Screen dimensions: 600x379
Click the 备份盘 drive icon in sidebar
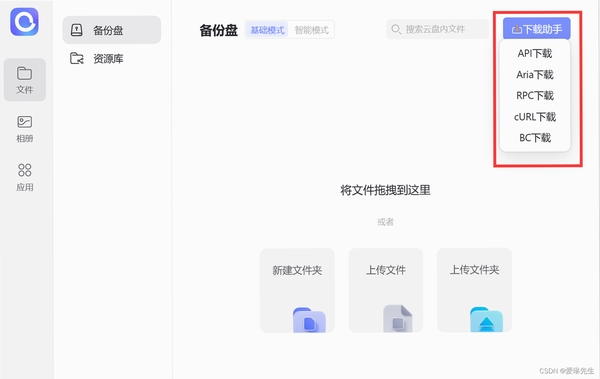click(77, 30)
